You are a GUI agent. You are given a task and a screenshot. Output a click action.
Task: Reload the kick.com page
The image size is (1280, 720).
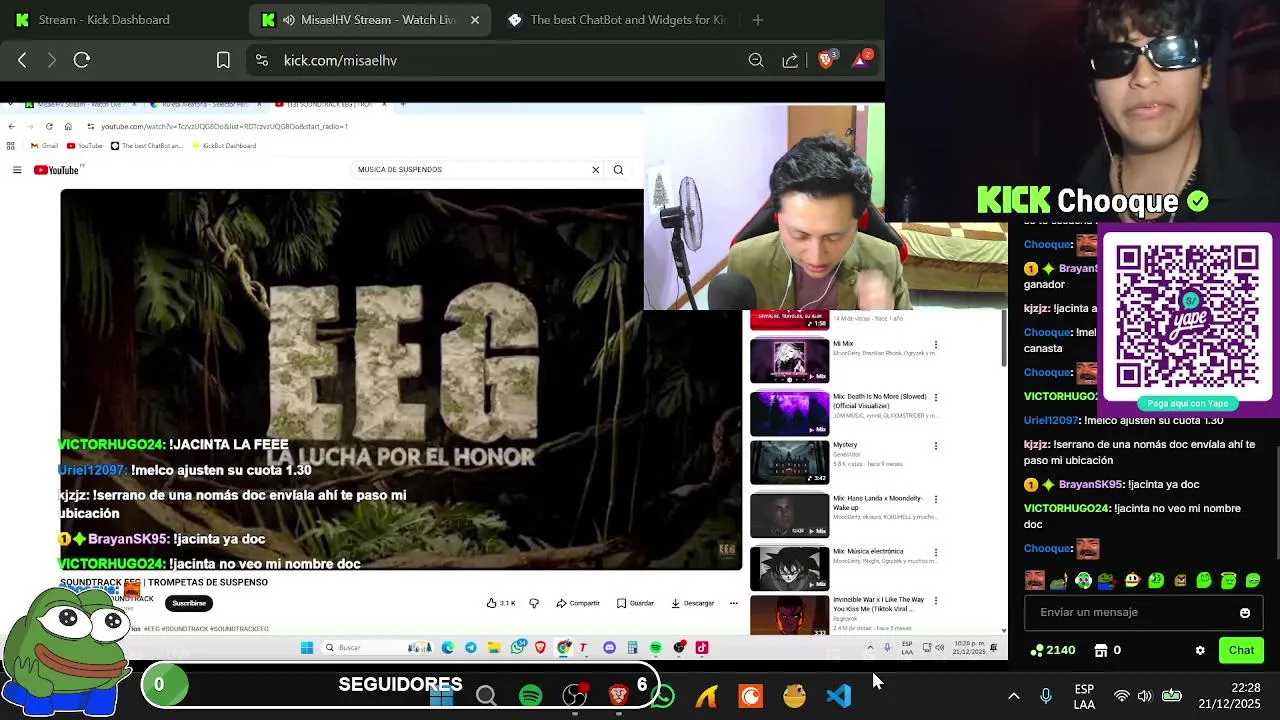[82, 60]
